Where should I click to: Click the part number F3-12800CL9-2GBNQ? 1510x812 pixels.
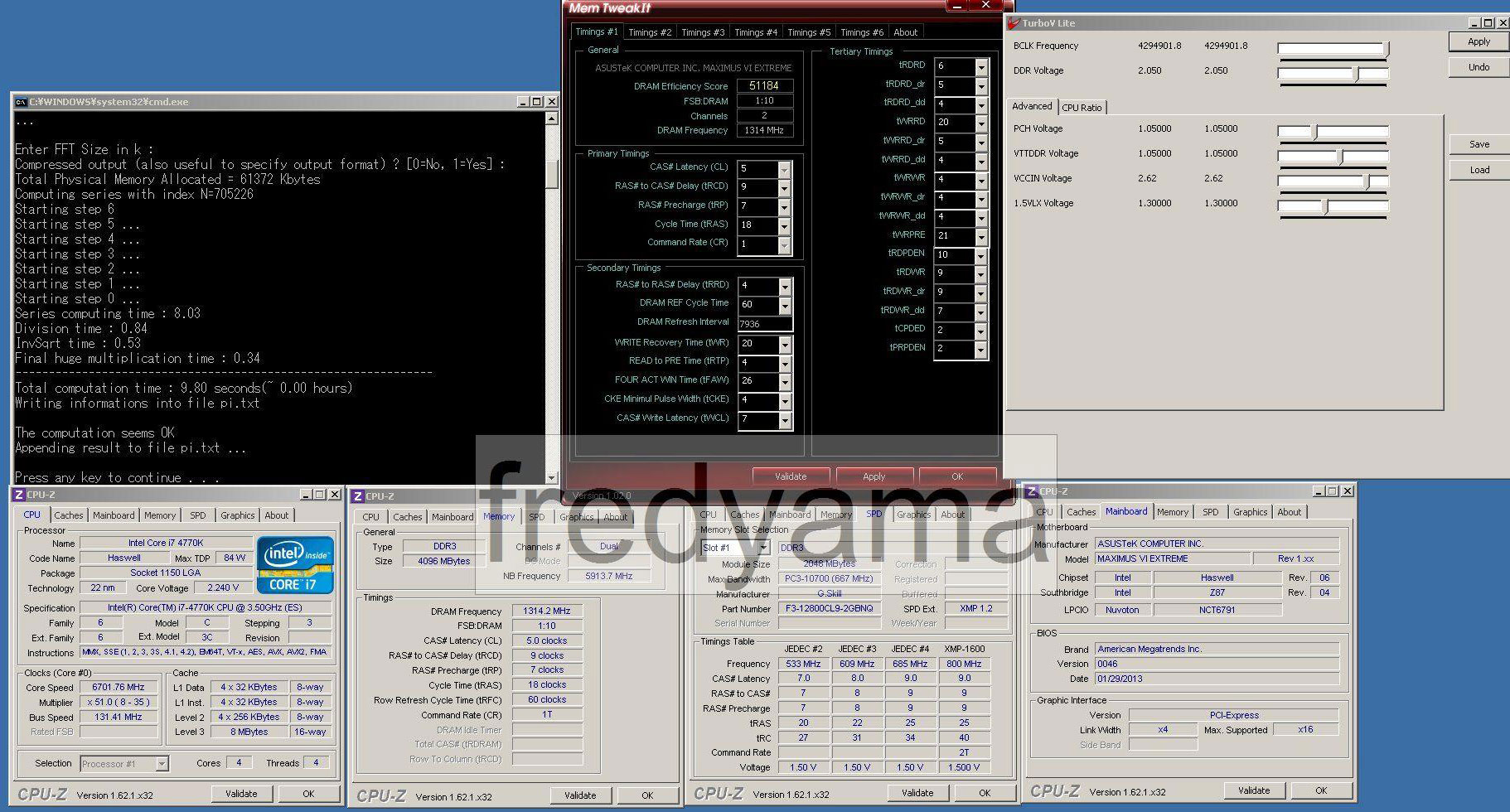pyautogui.click(x=830, y=609)
